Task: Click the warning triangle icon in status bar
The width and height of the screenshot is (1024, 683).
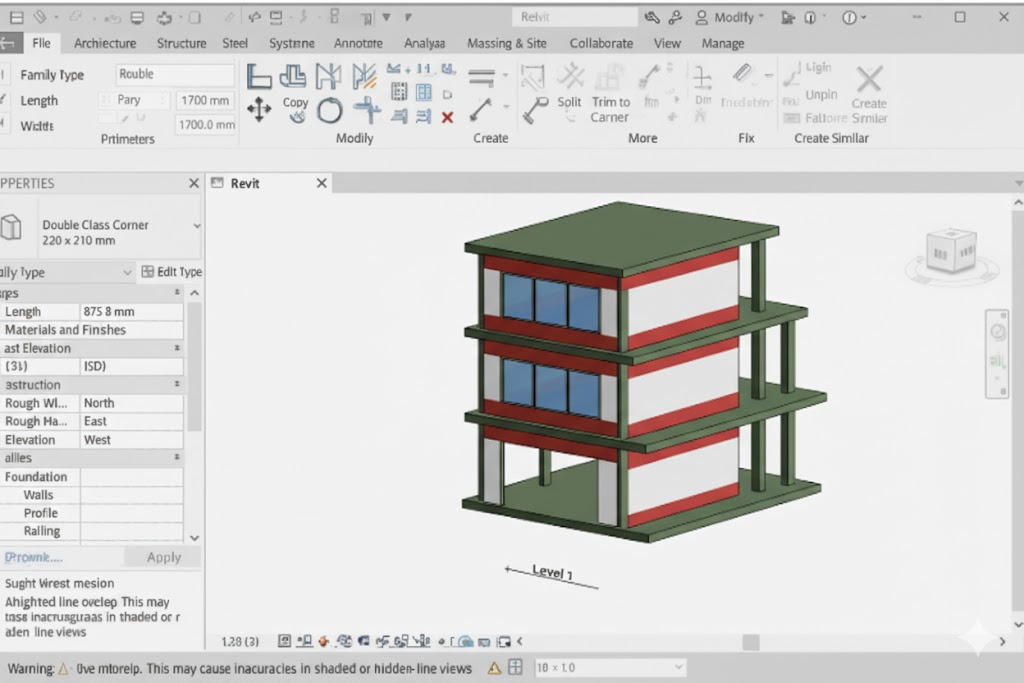Action: pyautogui.click(x=493, y=668)
